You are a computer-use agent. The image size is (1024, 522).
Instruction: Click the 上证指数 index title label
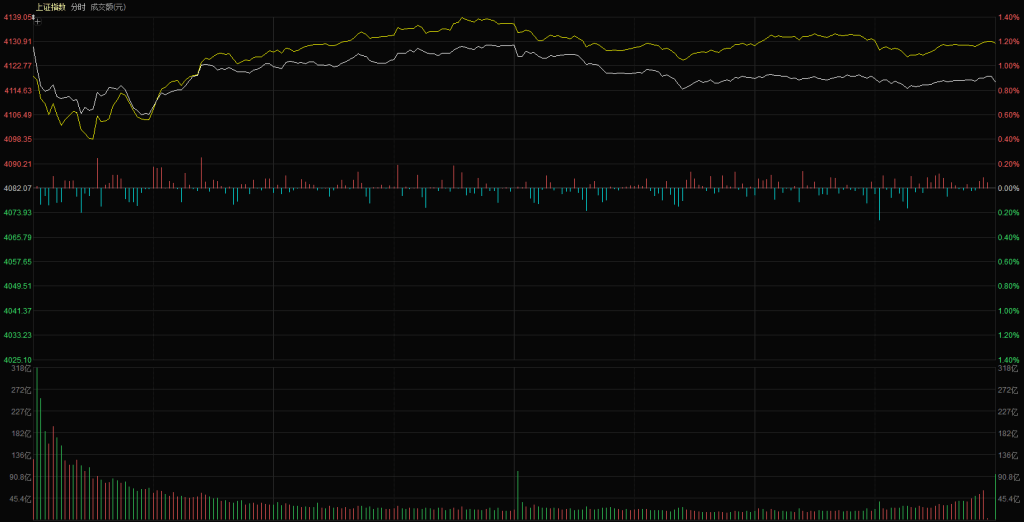pyautogui.click(x=51, y=7)
